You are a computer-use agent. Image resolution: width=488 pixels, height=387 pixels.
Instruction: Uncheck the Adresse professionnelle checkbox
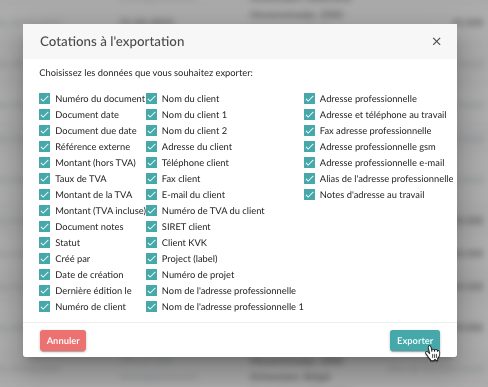tap(309, 99)
